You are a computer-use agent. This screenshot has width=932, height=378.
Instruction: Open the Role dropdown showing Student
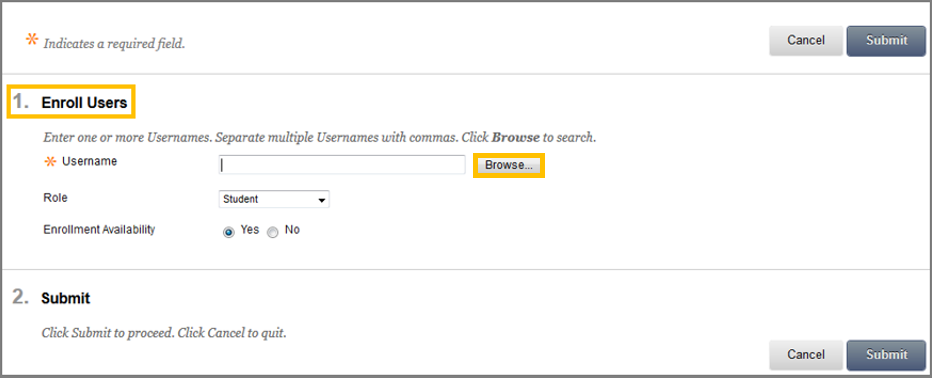pos(274,199)
